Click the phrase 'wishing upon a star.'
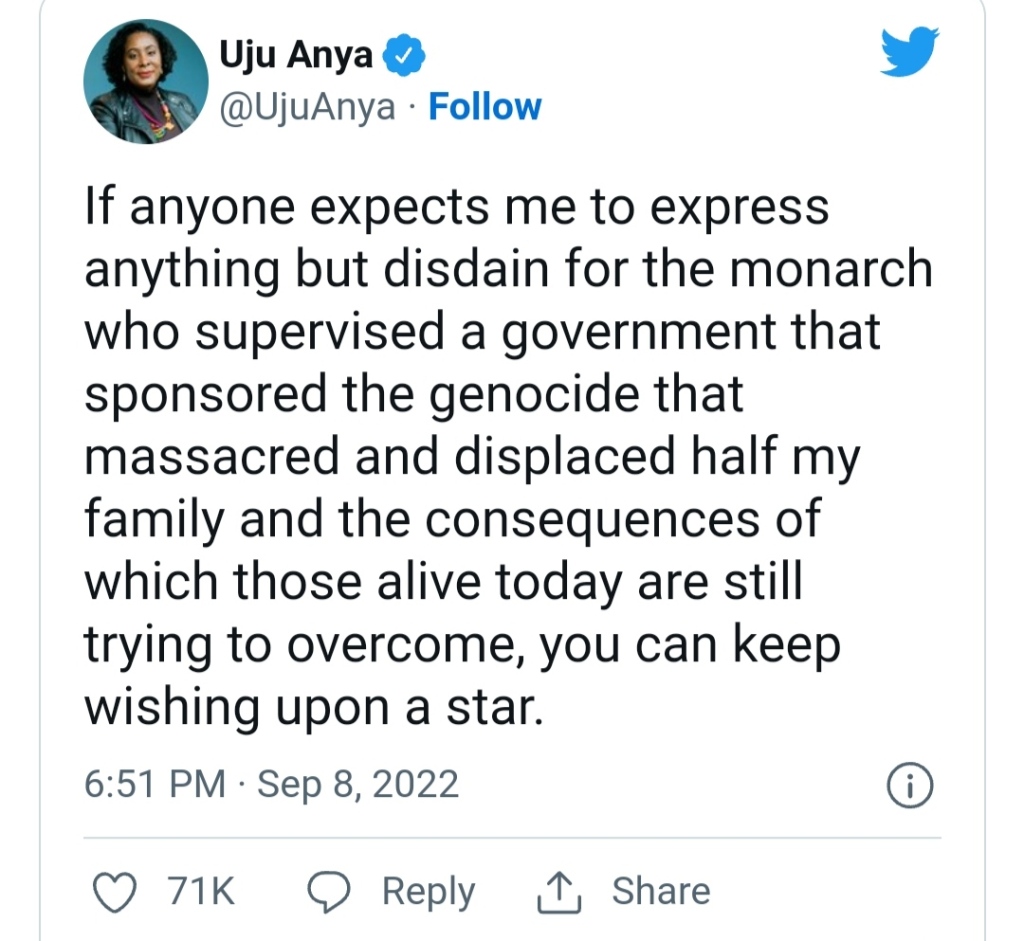 tap(313, 708)
